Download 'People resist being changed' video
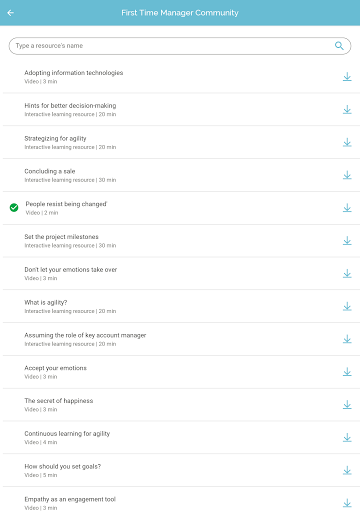This screenshot has width=360, height=512. (x=347, y=208)
